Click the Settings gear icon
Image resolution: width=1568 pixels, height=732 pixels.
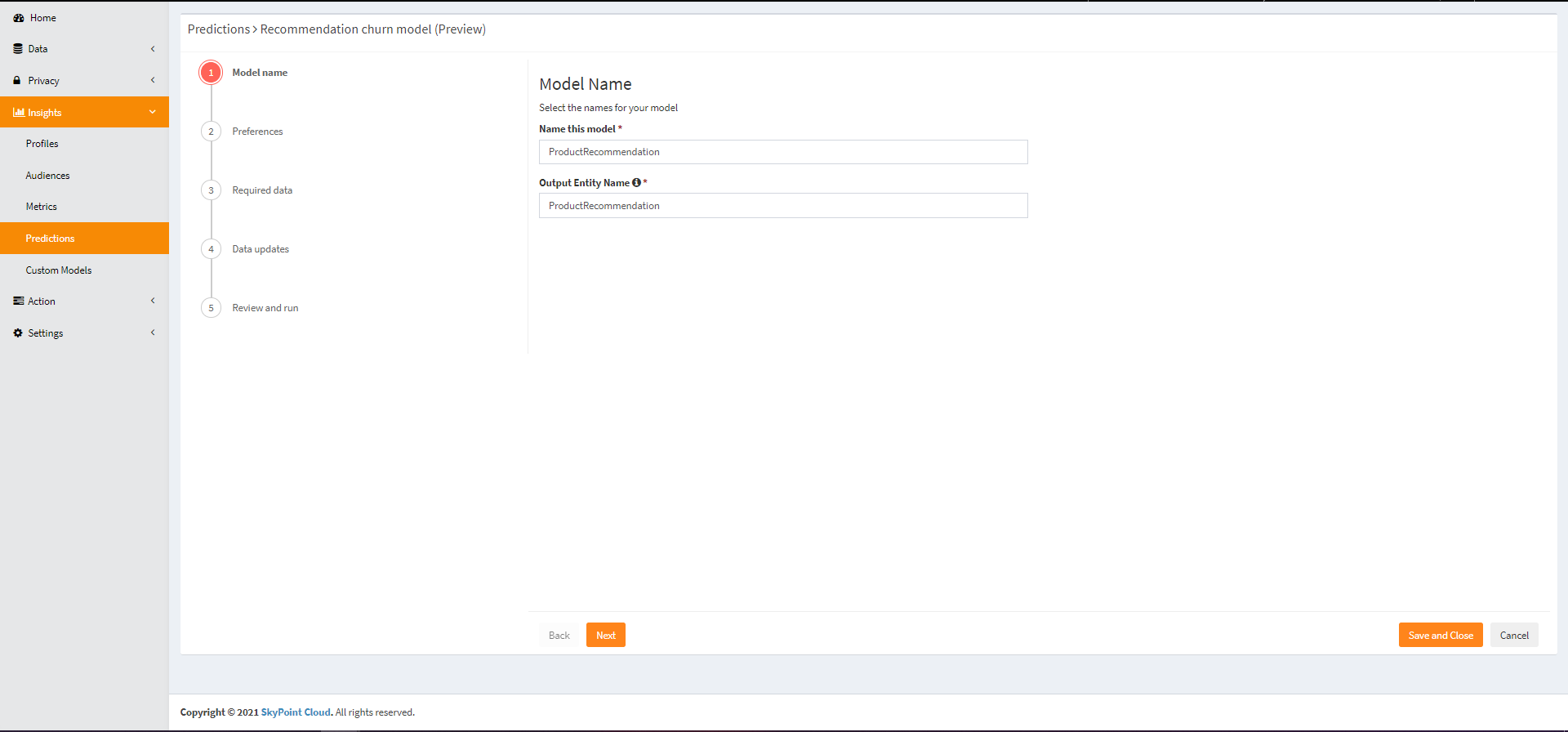pos(18,333)
